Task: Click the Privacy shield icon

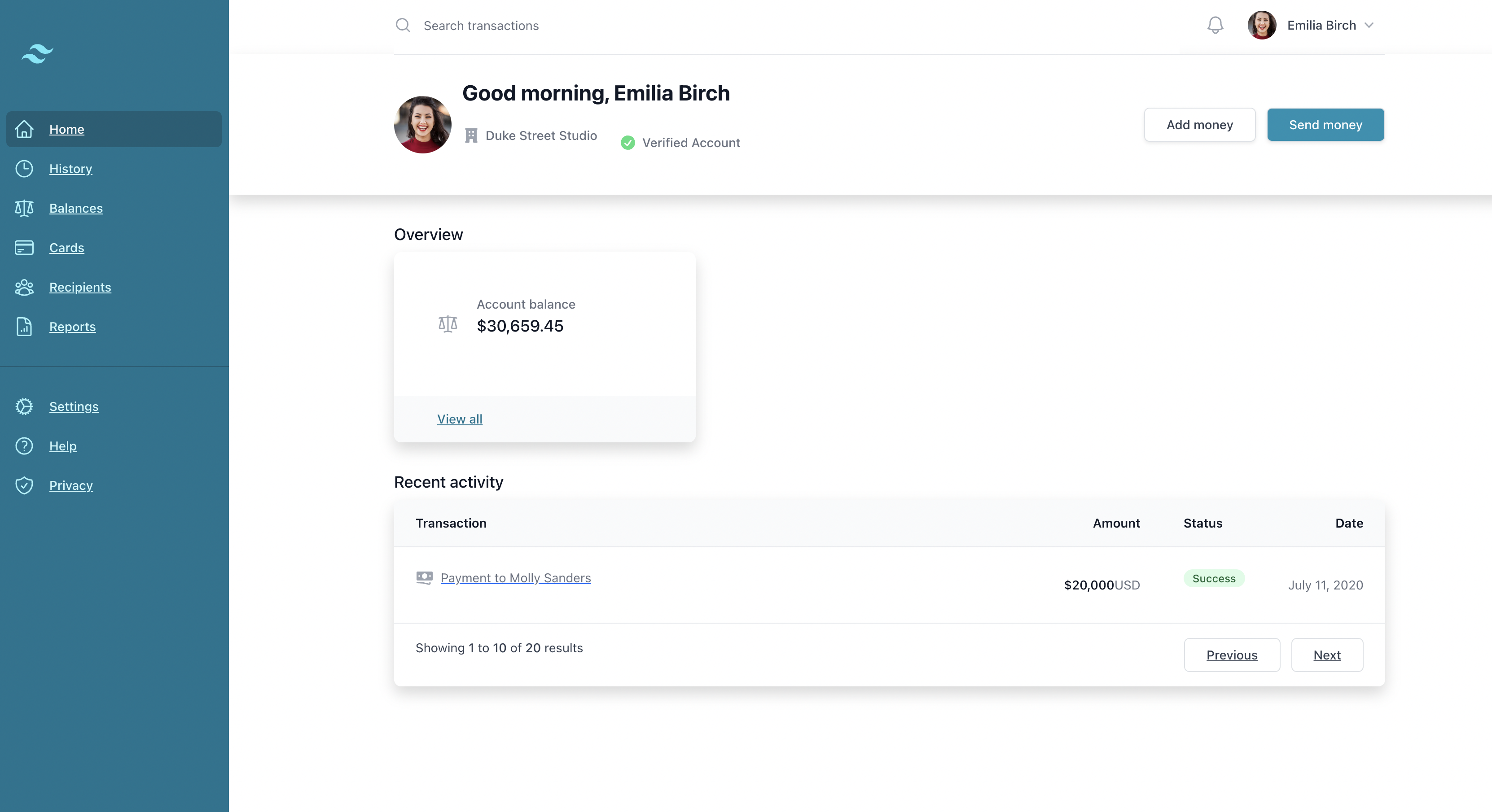Action: (24, 485)
